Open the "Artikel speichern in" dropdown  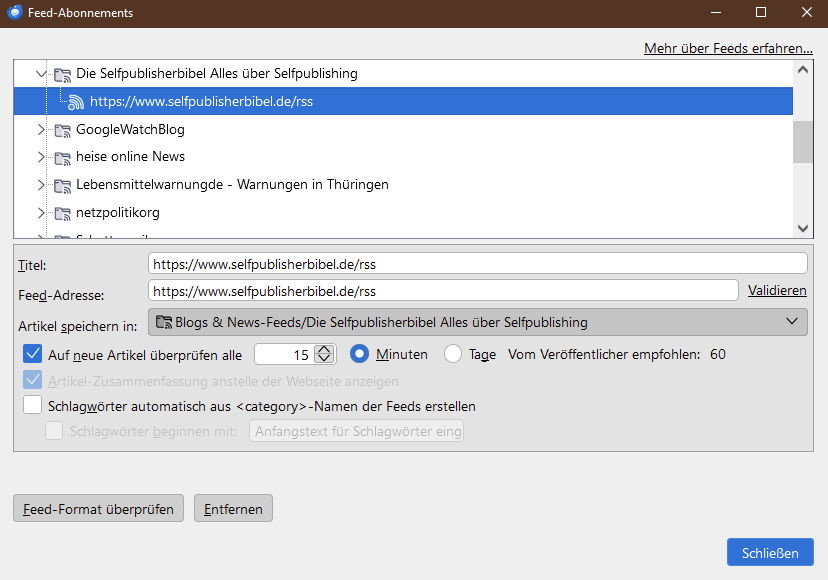pyautogui.click(x=477, y=322)
